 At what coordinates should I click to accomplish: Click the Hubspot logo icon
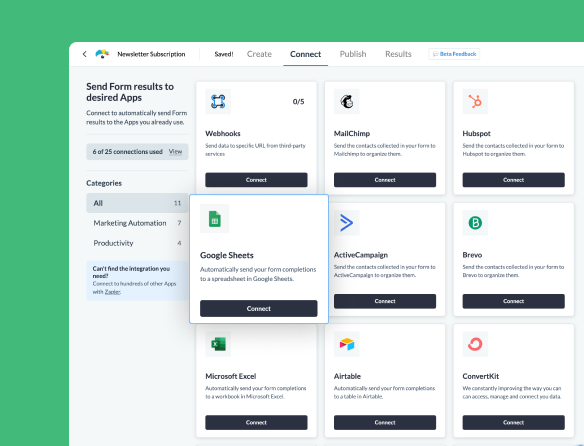475,101
